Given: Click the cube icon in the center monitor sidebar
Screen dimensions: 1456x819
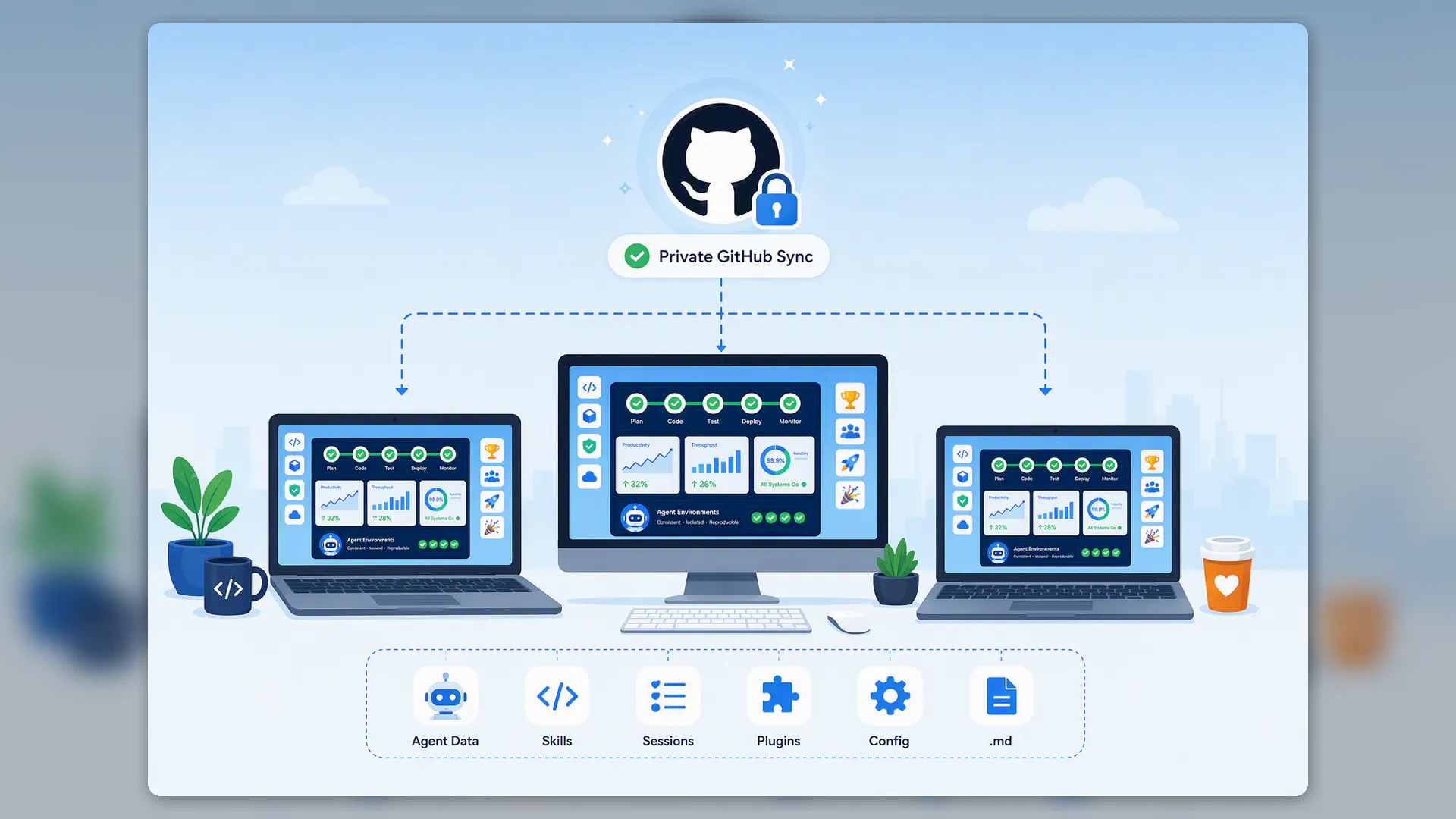Looking at the screenshot, I should (x=589, y=416).
